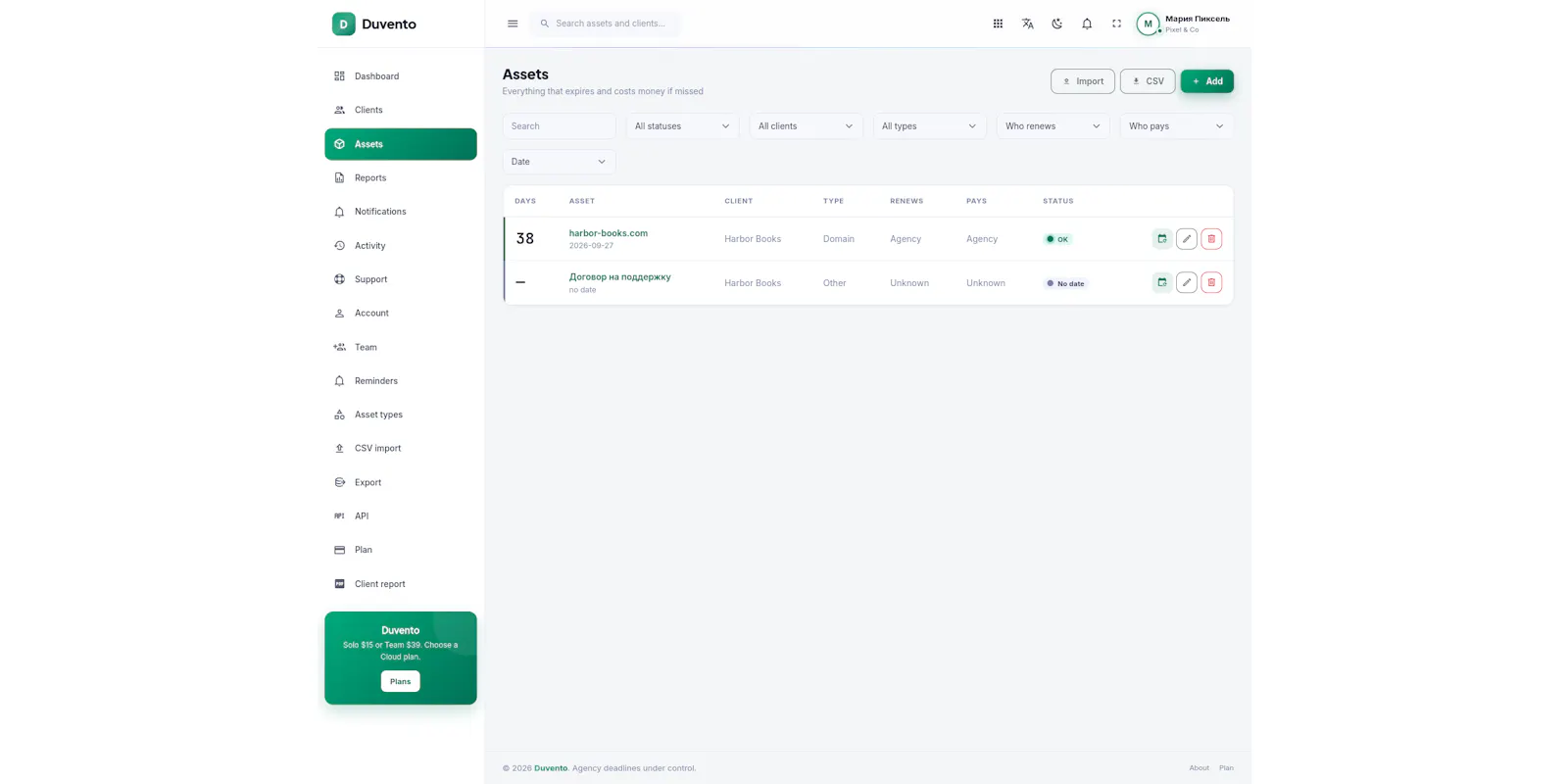
Task: Open the notifications bell in header
Action: pyautogui.click(x=1087, y=24)
